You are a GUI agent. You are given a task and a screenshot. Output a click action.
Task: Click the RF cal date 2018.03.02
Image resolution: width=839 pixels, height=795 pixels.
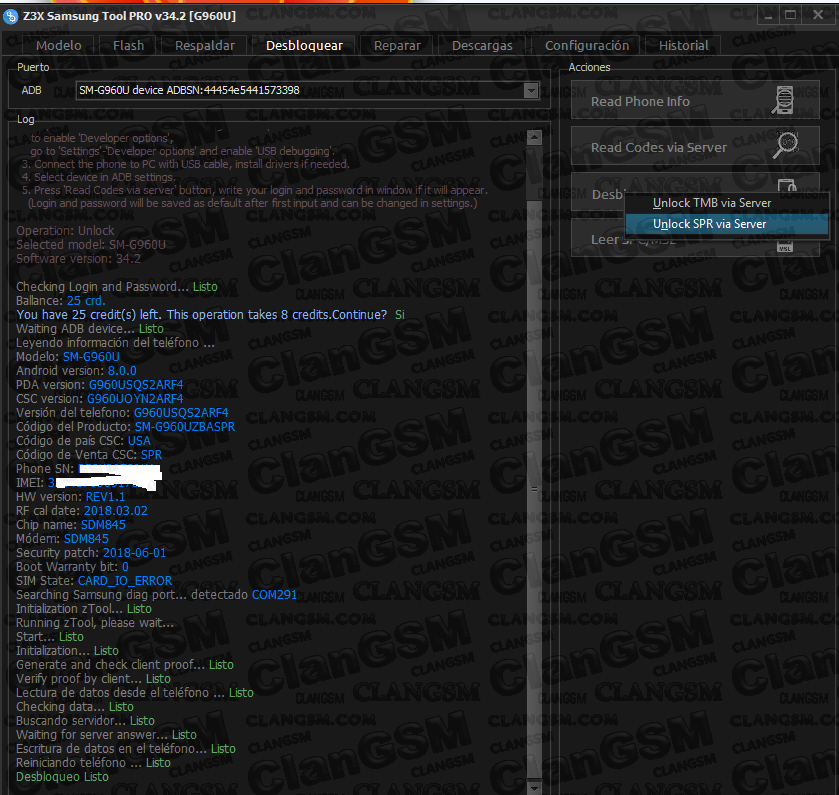coord(116,511)
